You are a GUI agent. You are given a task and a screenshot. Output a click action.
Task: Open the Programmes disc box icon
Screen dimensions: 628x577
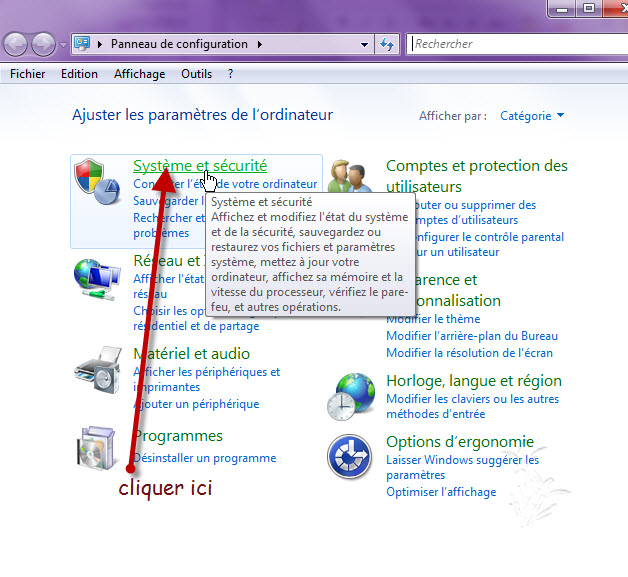(96, 448)
